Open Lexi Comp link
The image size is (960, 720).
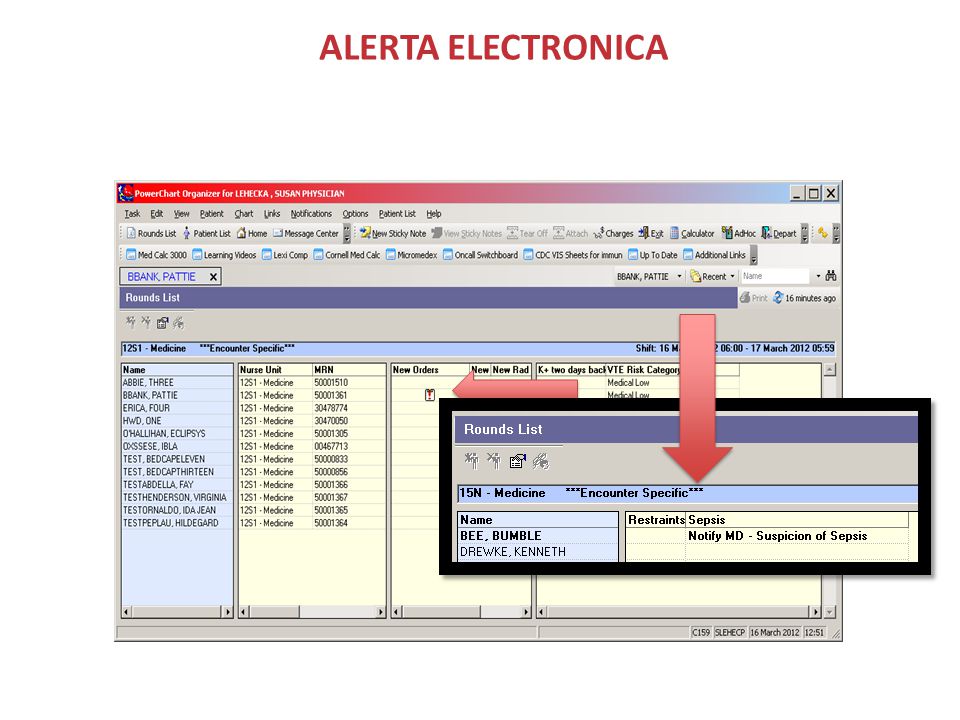pyautogui.click(x=285, y=255)
